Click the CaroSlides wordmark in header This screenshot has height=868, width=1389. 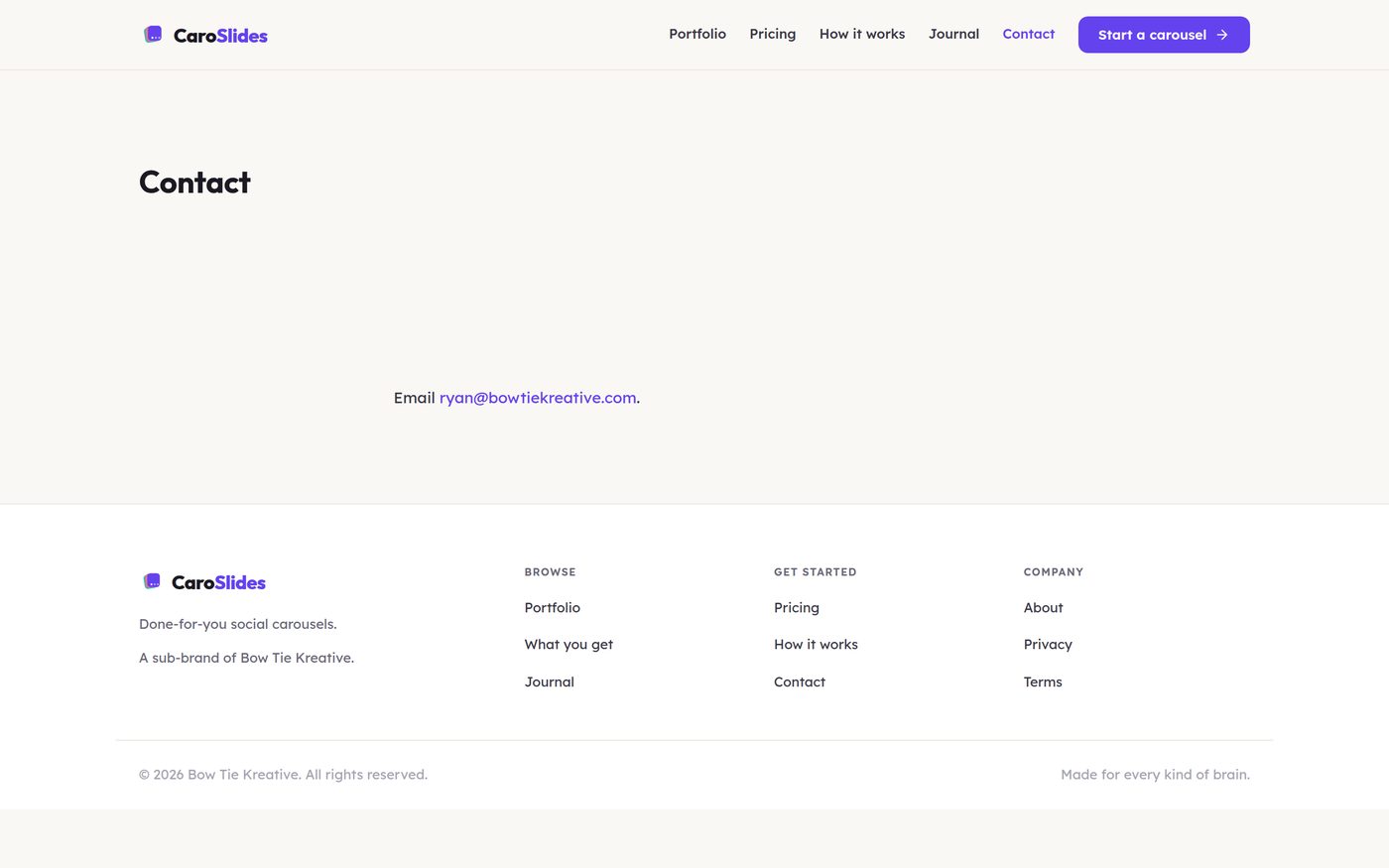coord(220,36)
